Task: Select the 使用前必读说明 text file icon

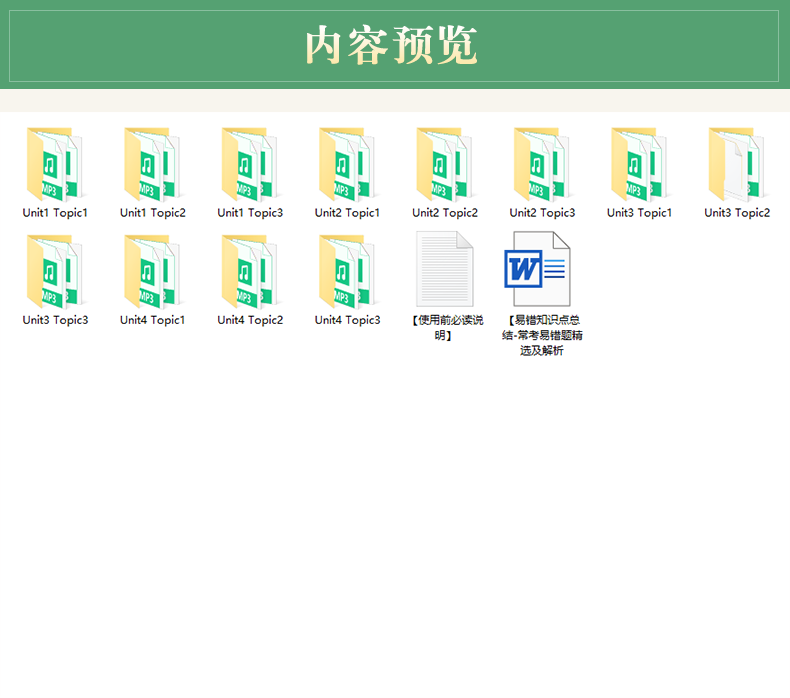Action: (x=444, y=269)
